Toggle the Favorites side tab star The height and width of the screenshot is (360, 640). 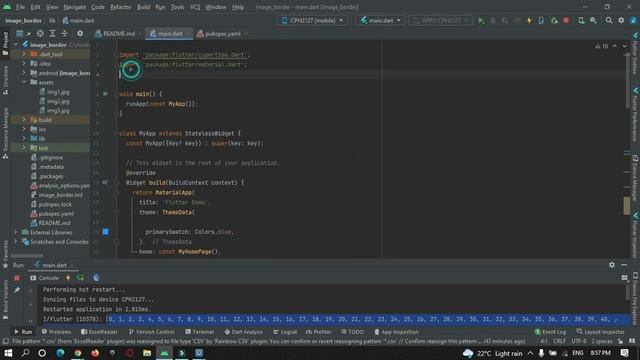click(x=5, y=266)
